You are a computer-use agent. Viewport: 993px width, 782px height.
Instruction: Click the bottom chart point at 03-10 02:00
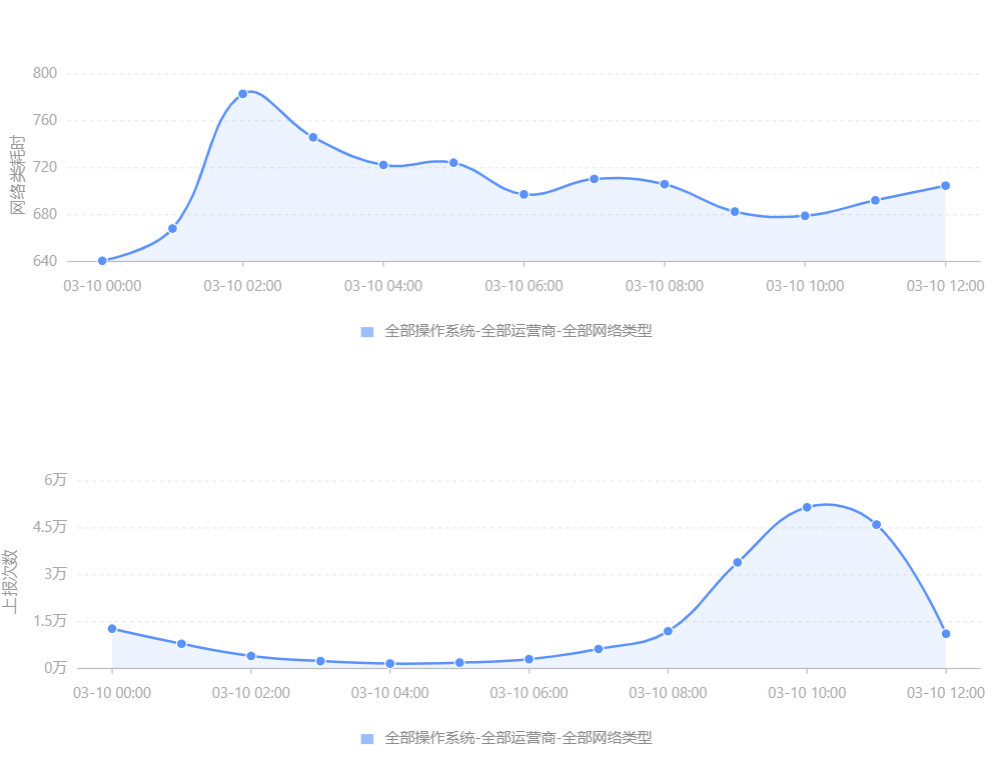click(x=251, y=656)
